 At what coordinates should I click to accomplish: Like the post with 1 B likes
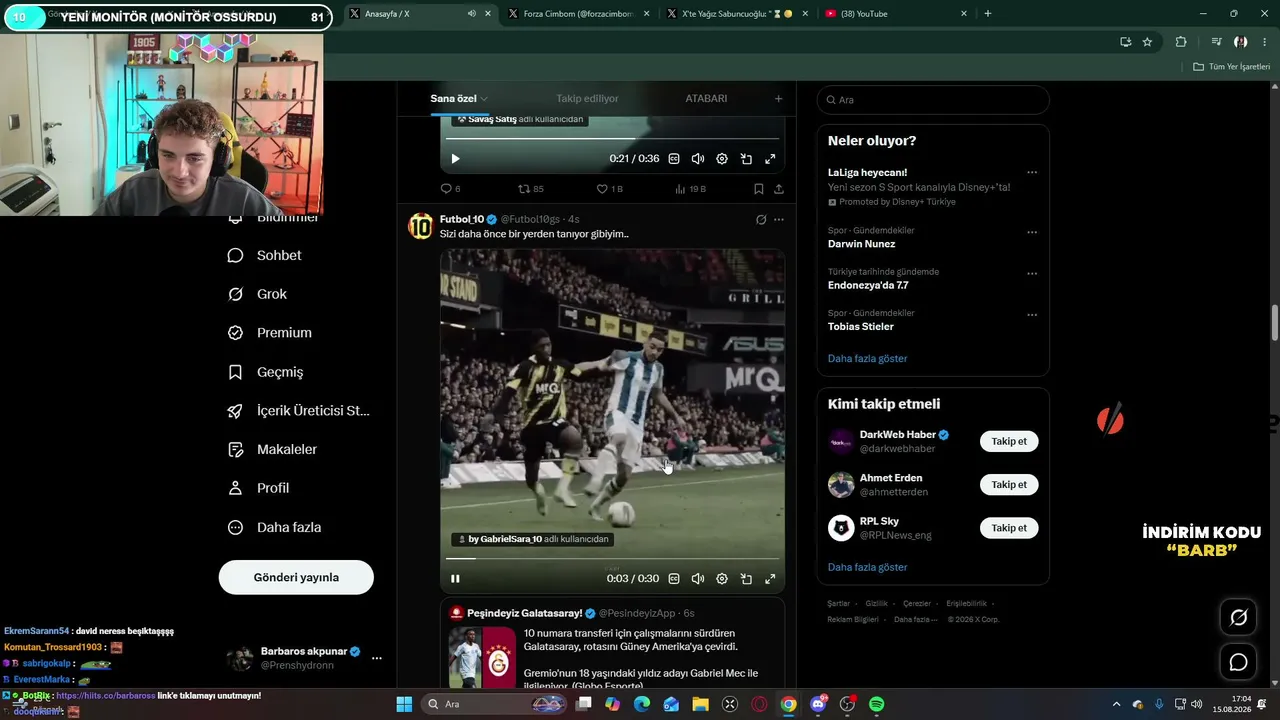tap(609, 189)
